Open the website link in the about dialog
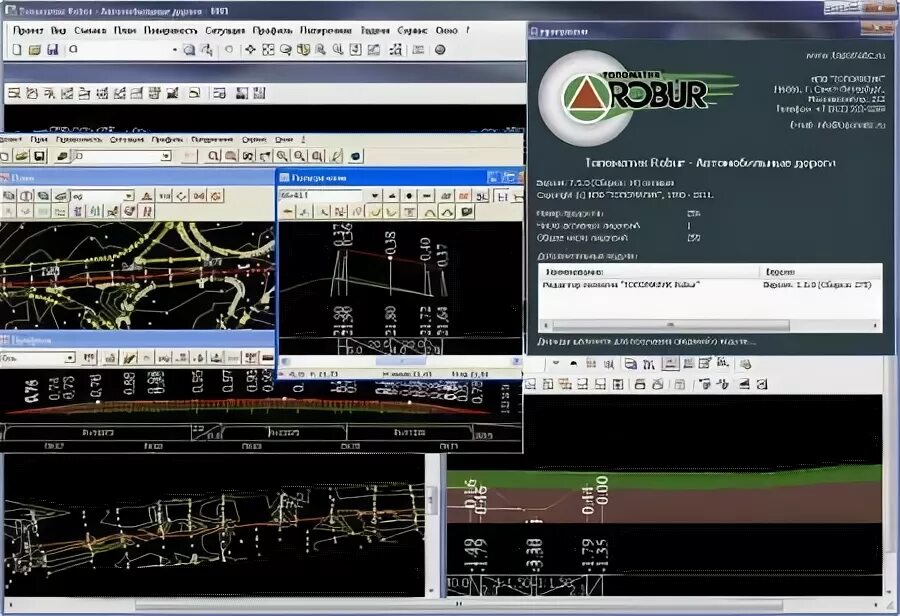The width and height of the screenshot is (900, 616). tap(845, 56)
